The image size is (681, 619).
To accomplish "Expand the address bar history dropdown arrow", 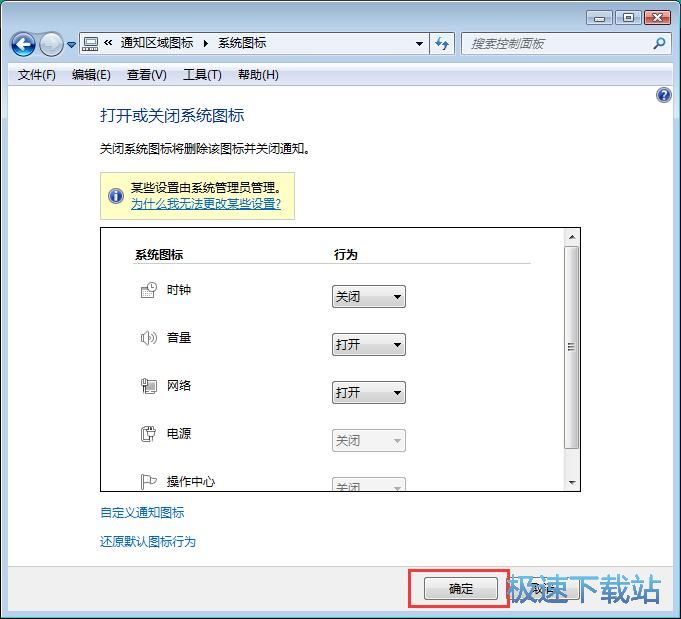I will click(419, 43).
